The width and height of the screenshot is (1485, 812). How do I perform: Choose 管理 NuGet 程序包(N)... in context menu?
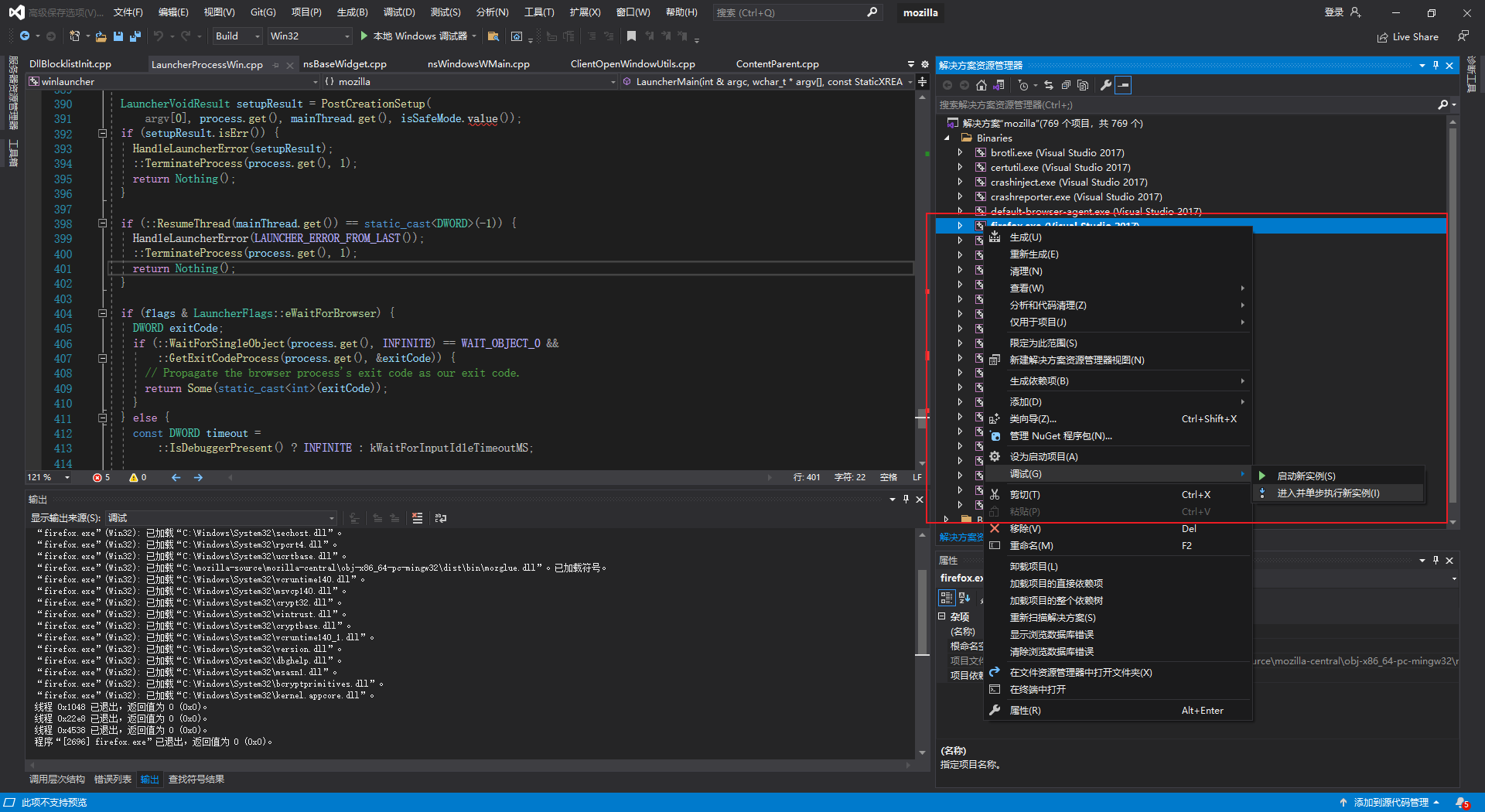tap(1118, 436)
